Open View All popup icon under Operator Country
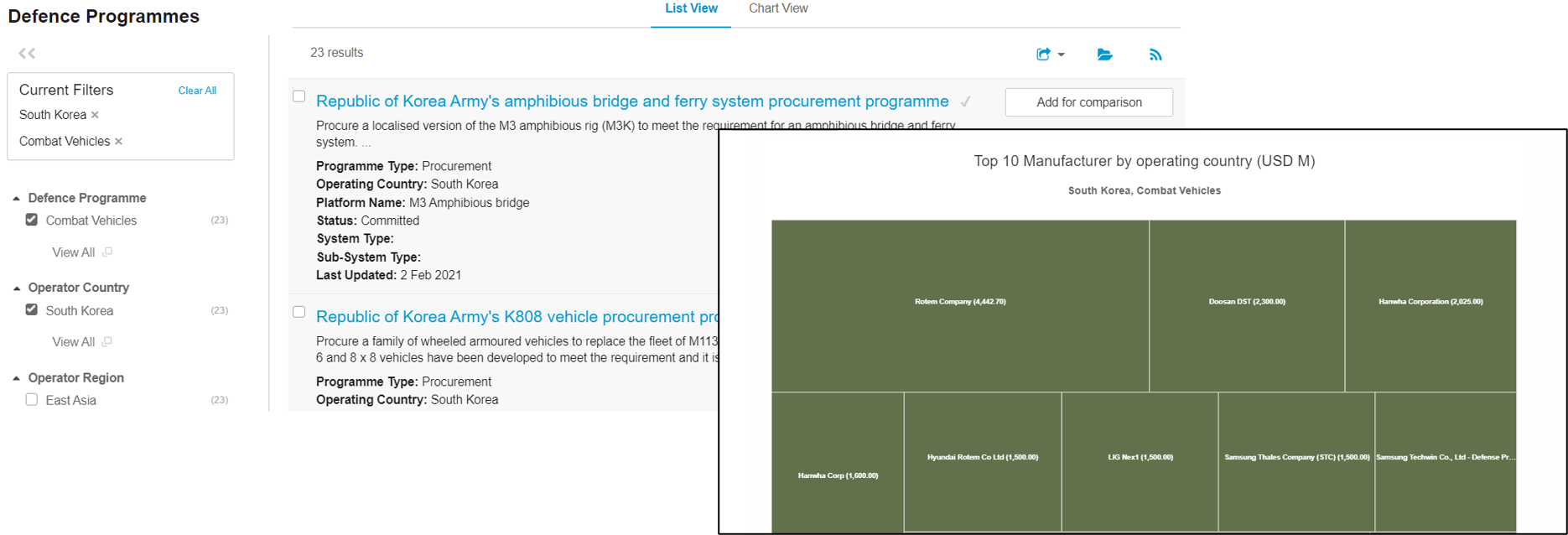 [107, 341]
